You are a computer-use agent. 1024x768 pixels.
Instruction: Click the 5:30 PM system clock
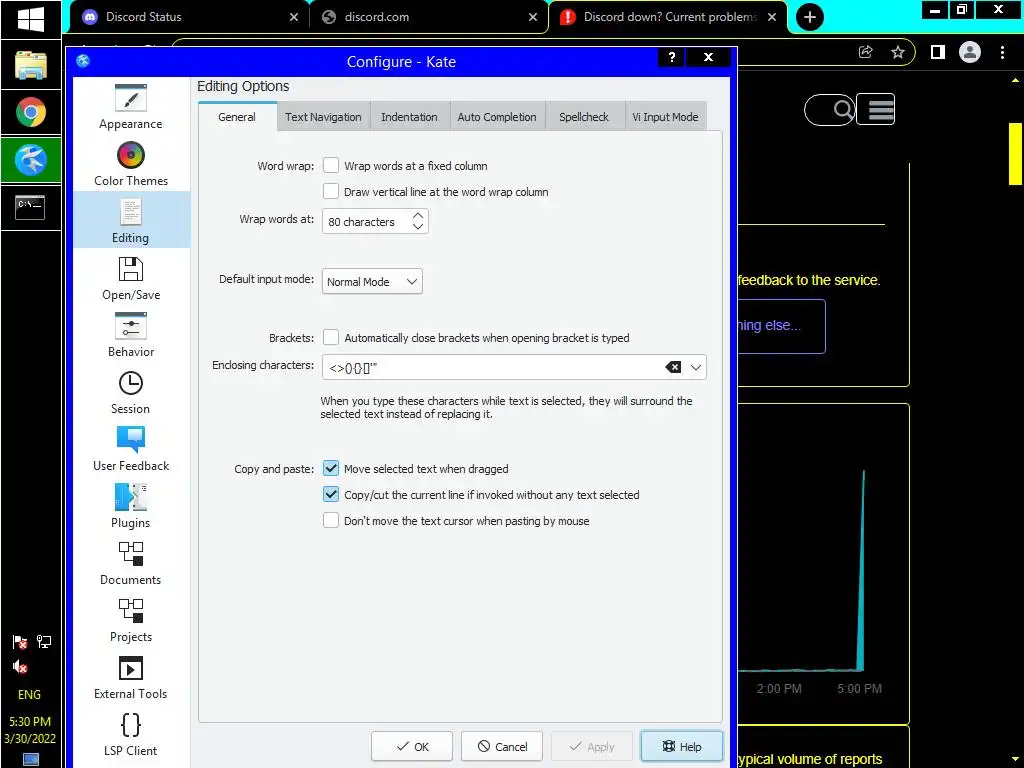[x=30, y=722]
